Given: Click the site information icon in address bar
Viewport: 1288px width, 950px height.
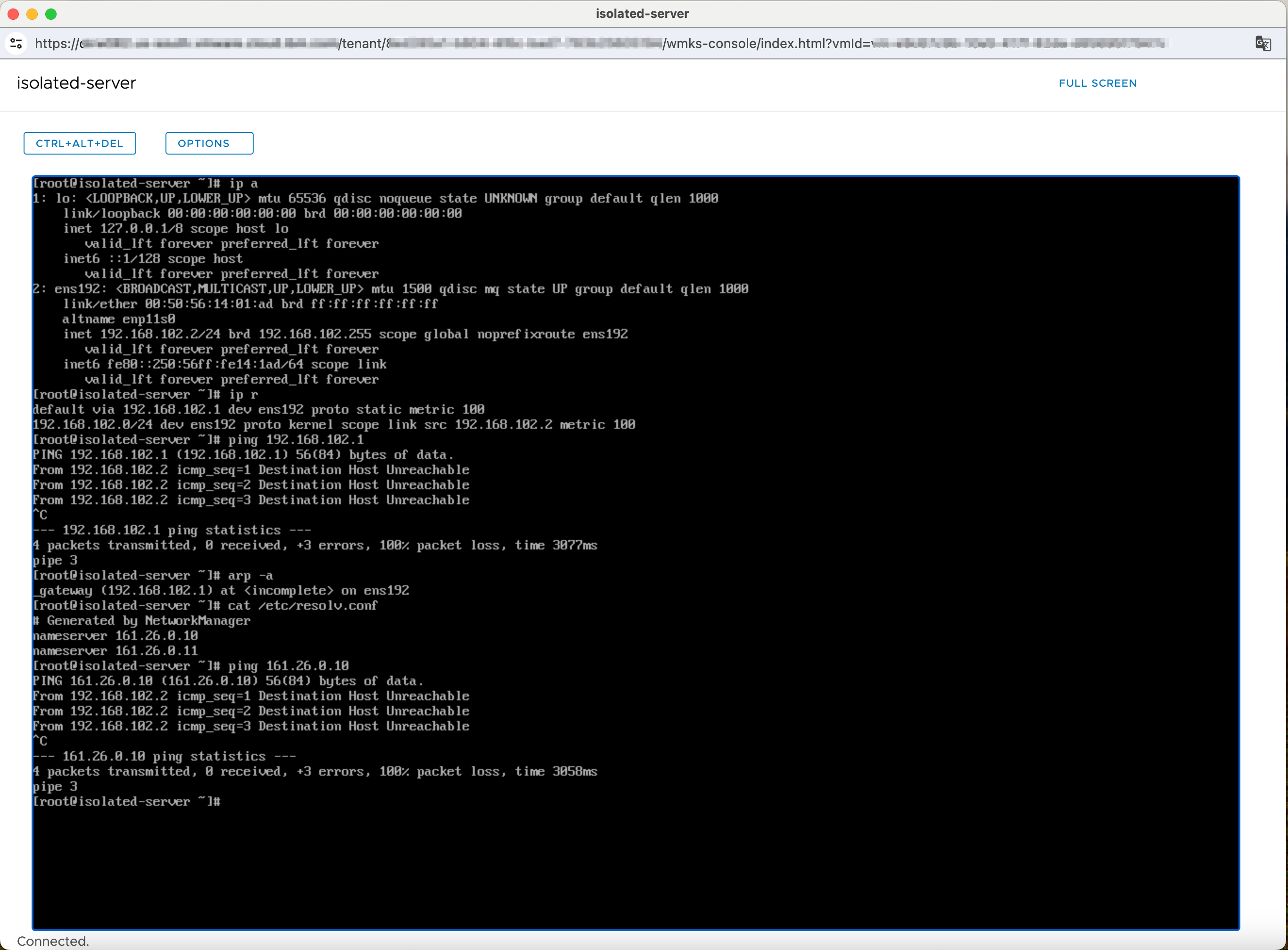Looking at the screenshot, I should pyautogui.click(x=17, y=43).
